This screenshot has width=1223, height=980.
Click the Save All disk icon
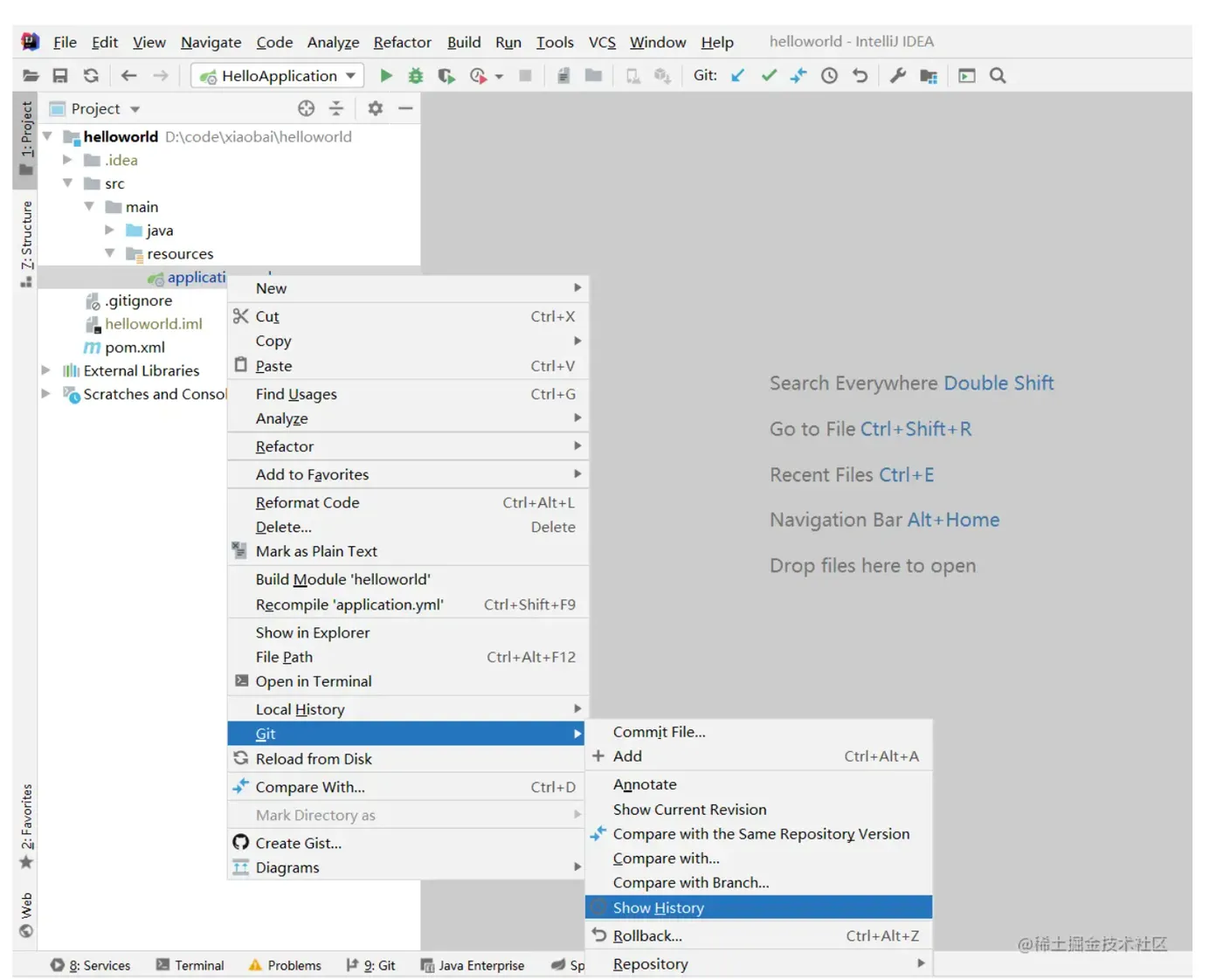60,76
